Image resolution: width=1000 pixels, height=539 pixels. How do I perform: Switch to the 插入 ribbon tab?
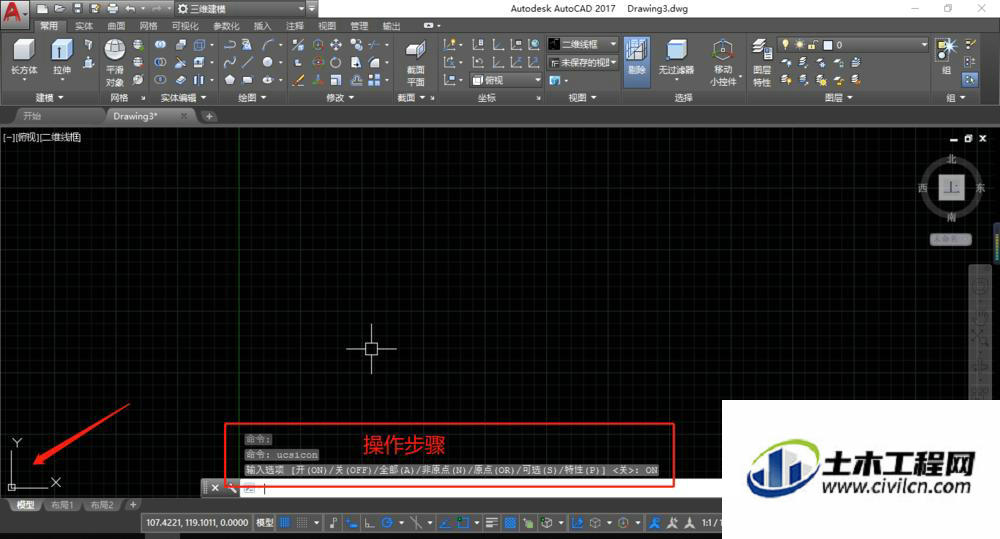262,26
